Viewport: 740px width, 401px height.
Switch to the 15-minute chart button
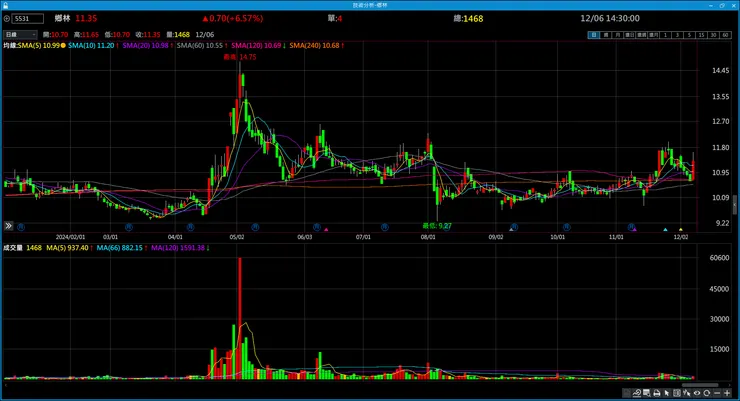click(x=701, y=35)
